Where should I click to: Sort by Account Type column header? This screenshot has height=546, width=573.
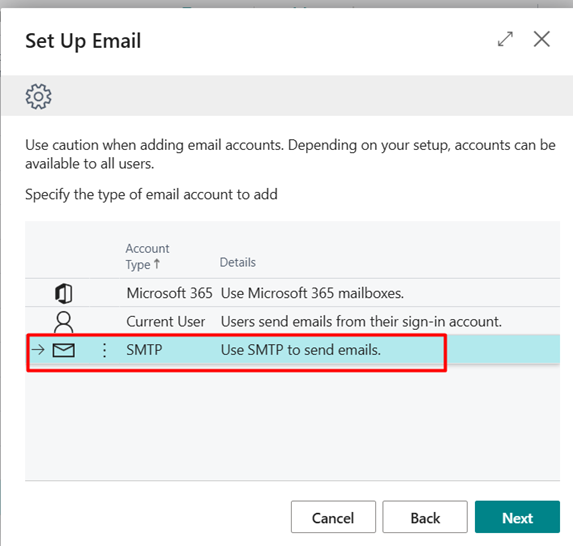coord(147,256)
